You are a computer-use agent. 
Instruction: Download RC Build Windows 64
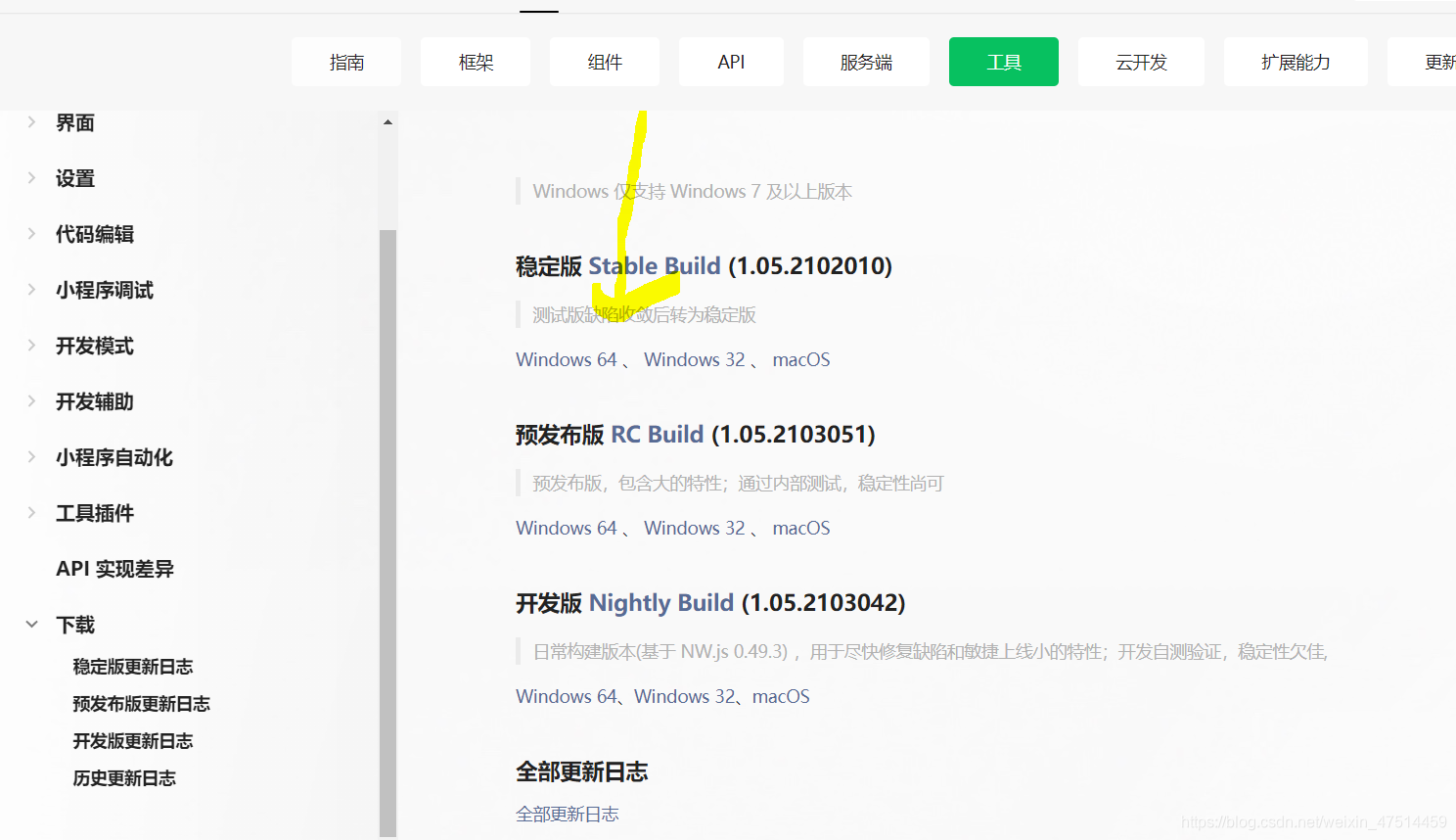click(x=567, y=528)
